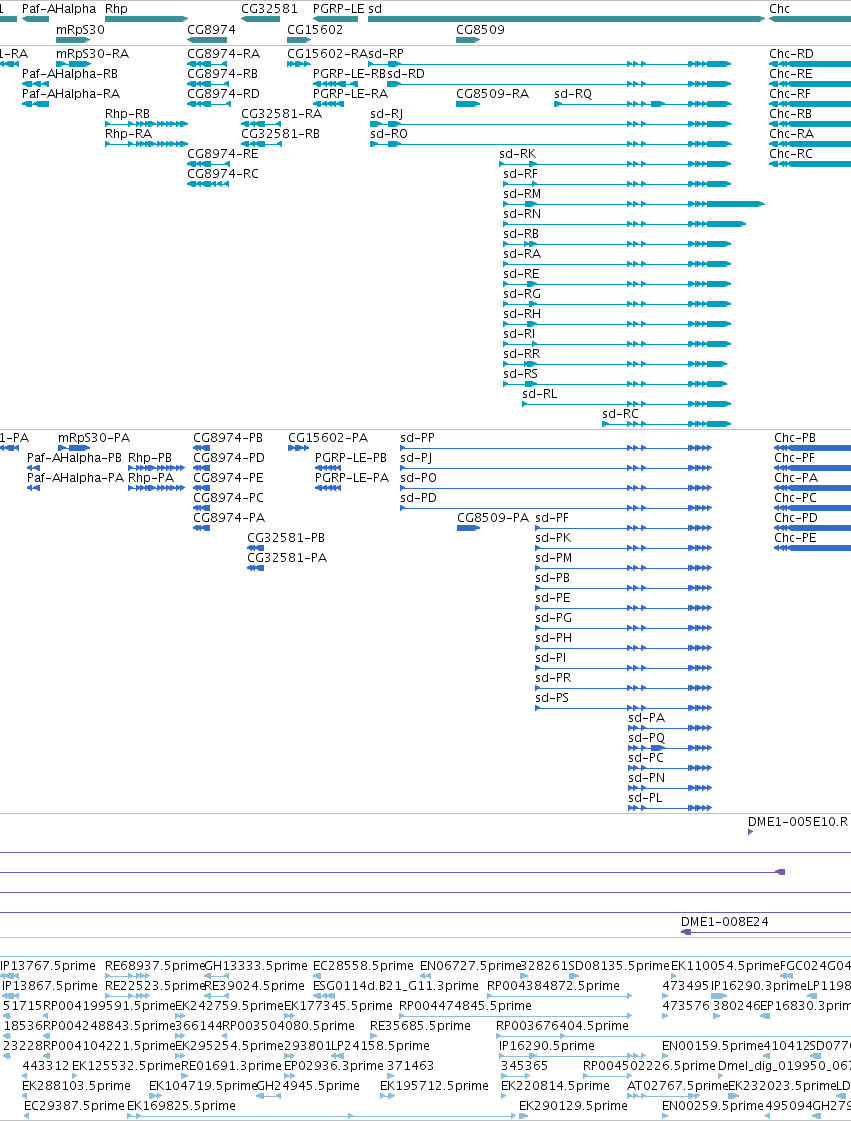Open the Chc-PE protein label
This screenshot has height=1121, width=851.
(795, 538)
